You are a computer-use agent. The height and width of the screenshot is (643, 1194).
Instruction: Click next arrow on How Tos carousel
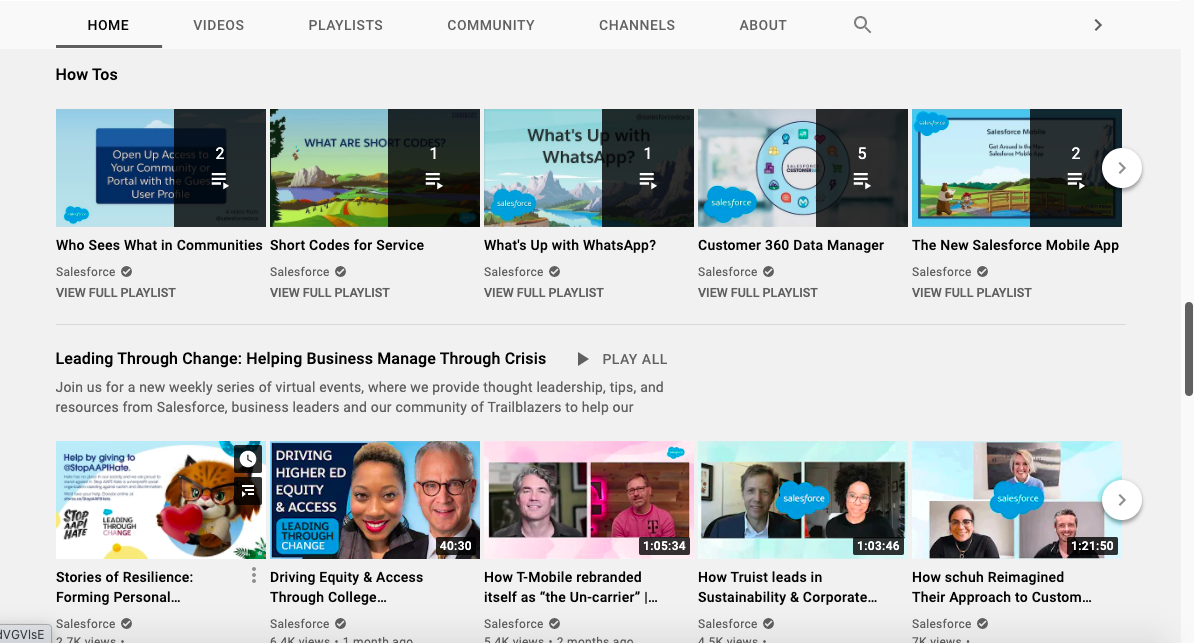tap(1122, 168)
